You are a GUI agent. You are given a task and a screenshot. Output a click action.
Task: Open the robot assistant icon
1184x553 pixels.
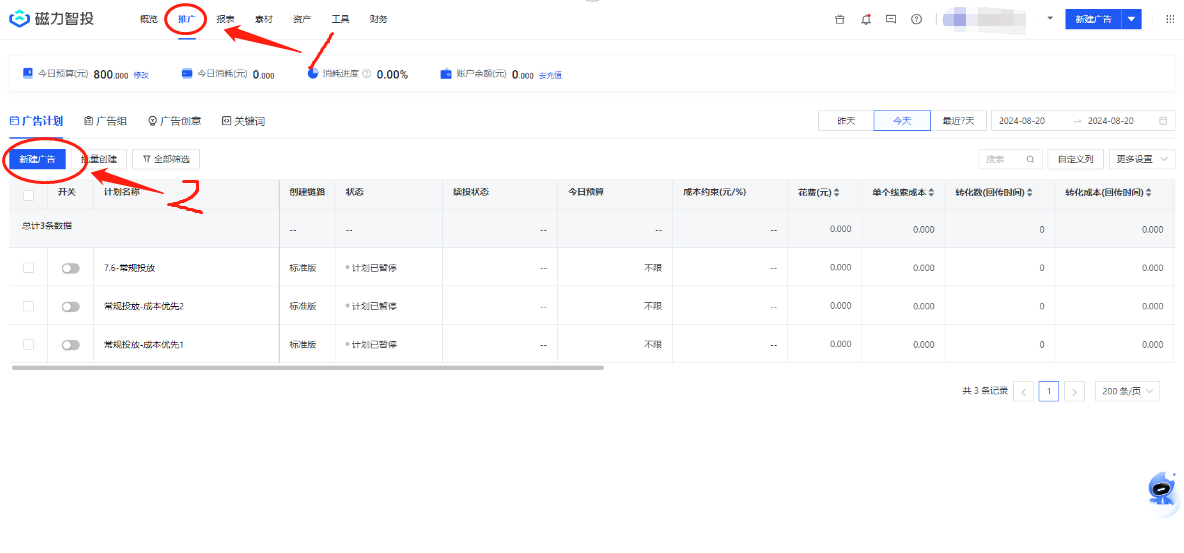pos(1163,489)
